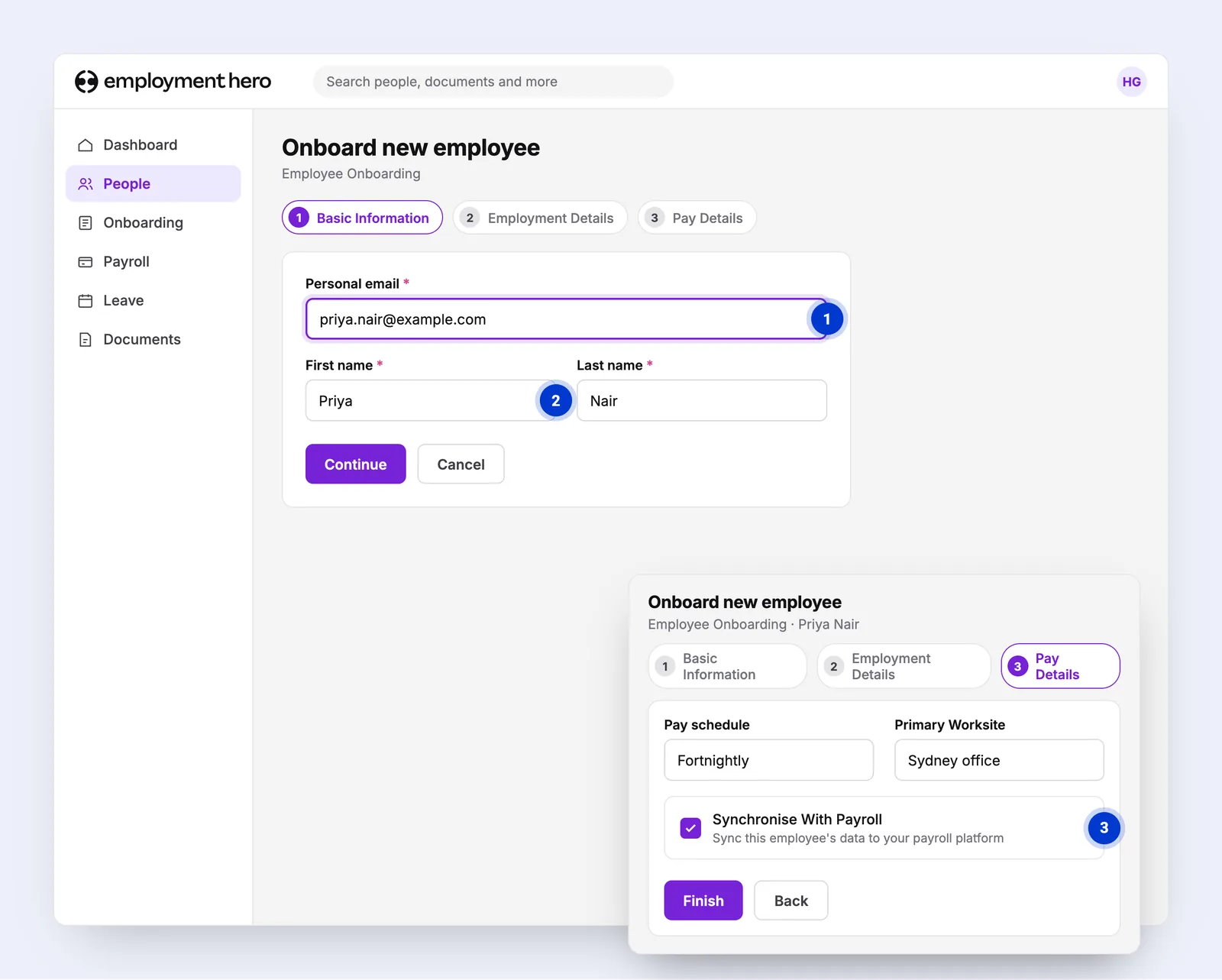The height and width of the screenshot is (980, 1222).
Task: Click the Dashboard home icon
Action: pyautogui.click(x=86, y=145)
